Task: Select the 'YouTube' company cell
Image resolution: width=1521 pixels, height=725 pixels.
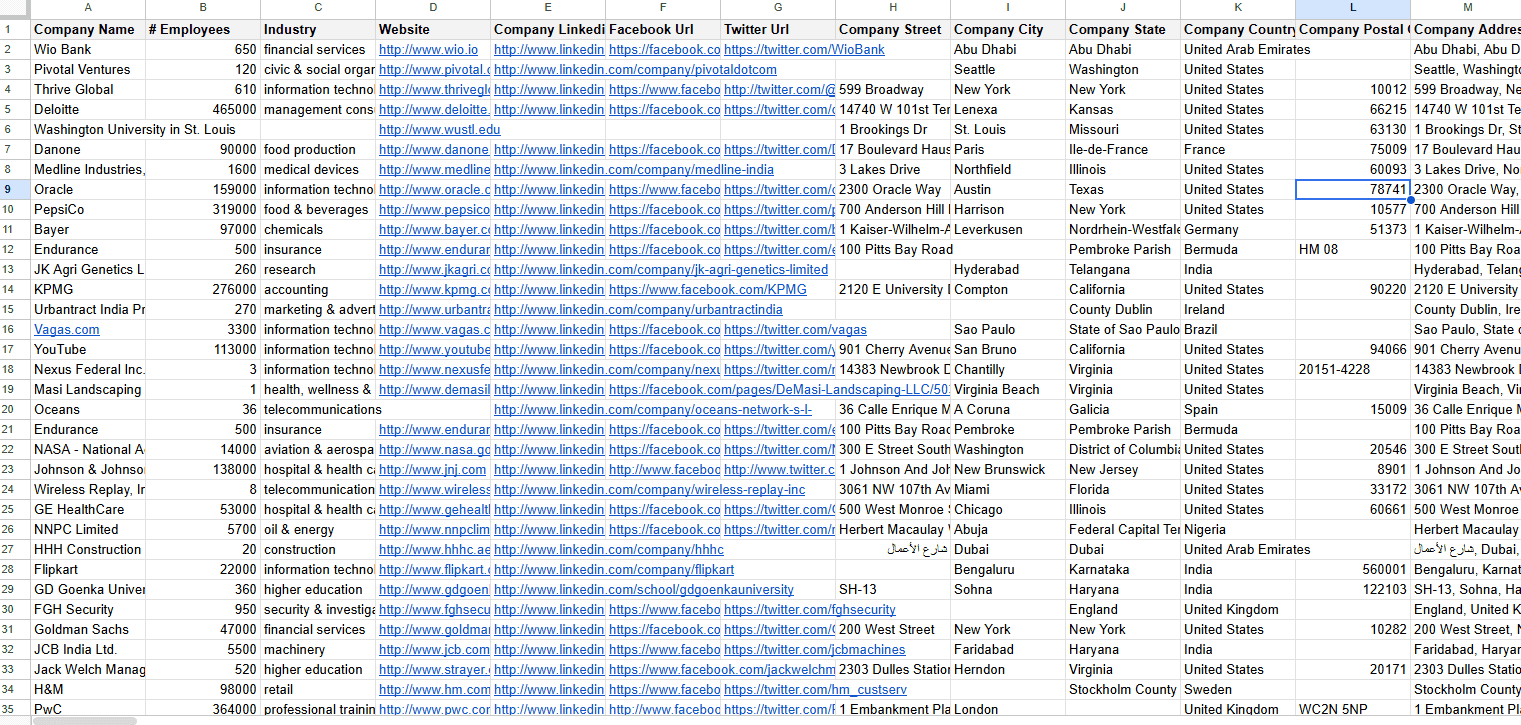Action: click(x=88, y=349)
